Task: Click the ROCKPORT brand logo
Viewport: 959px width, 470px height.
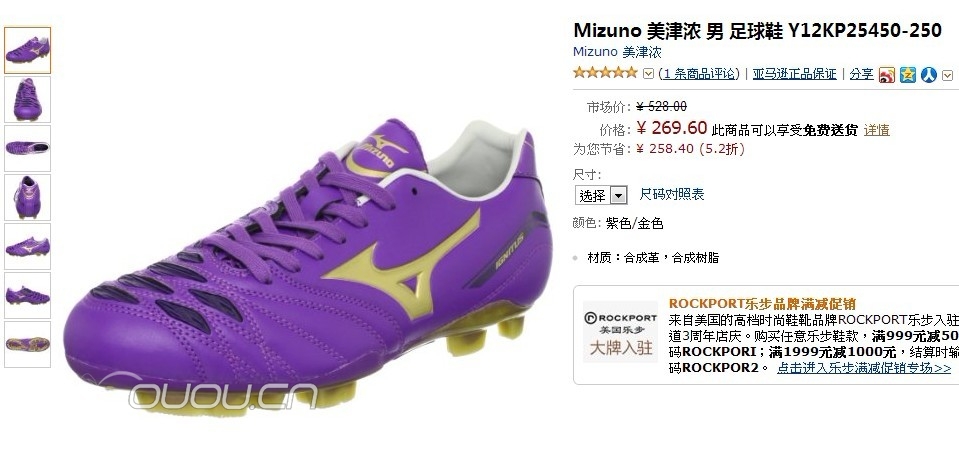Action: (x=620, y=332)
